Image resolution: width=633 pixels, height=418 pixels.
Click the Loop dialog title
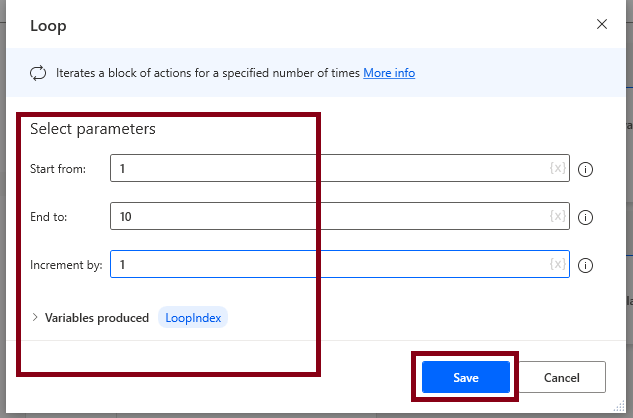tap(48, 24)
